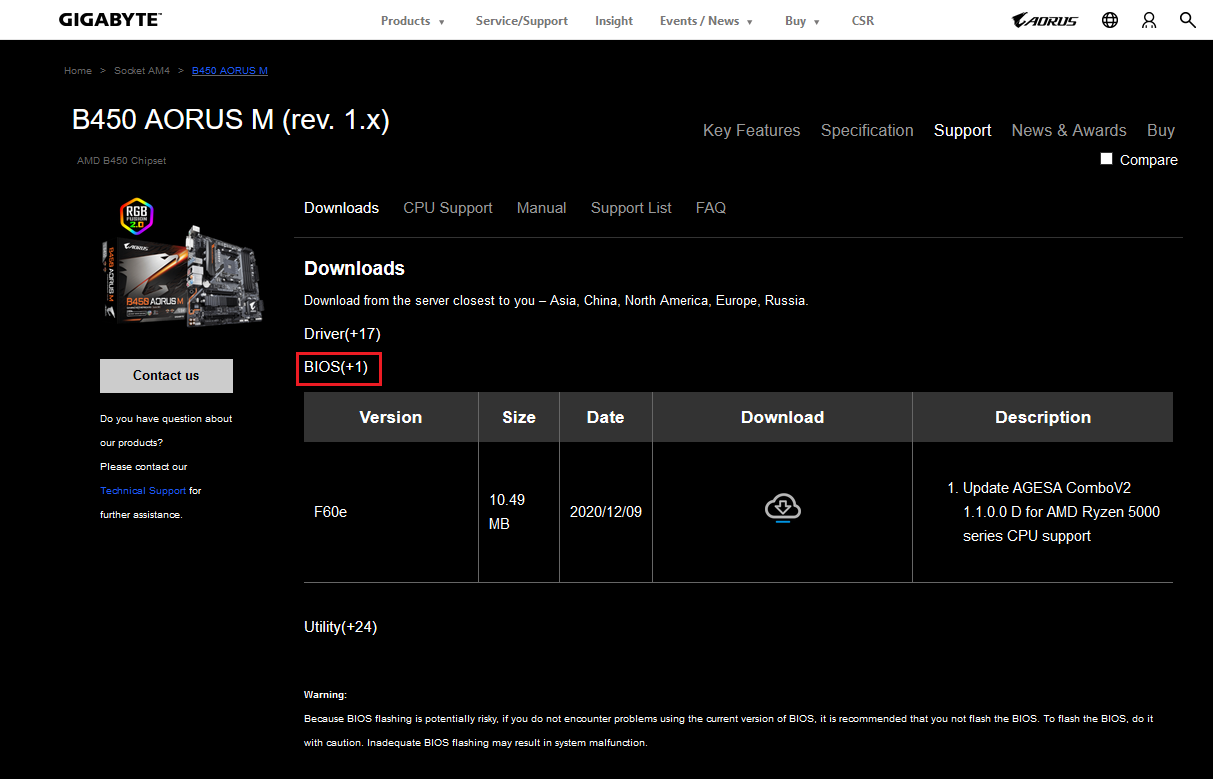Viewport: 1213px width, 779px height.
Task: Collapse the BIOS(+1) section
Action: click(336, 367)
